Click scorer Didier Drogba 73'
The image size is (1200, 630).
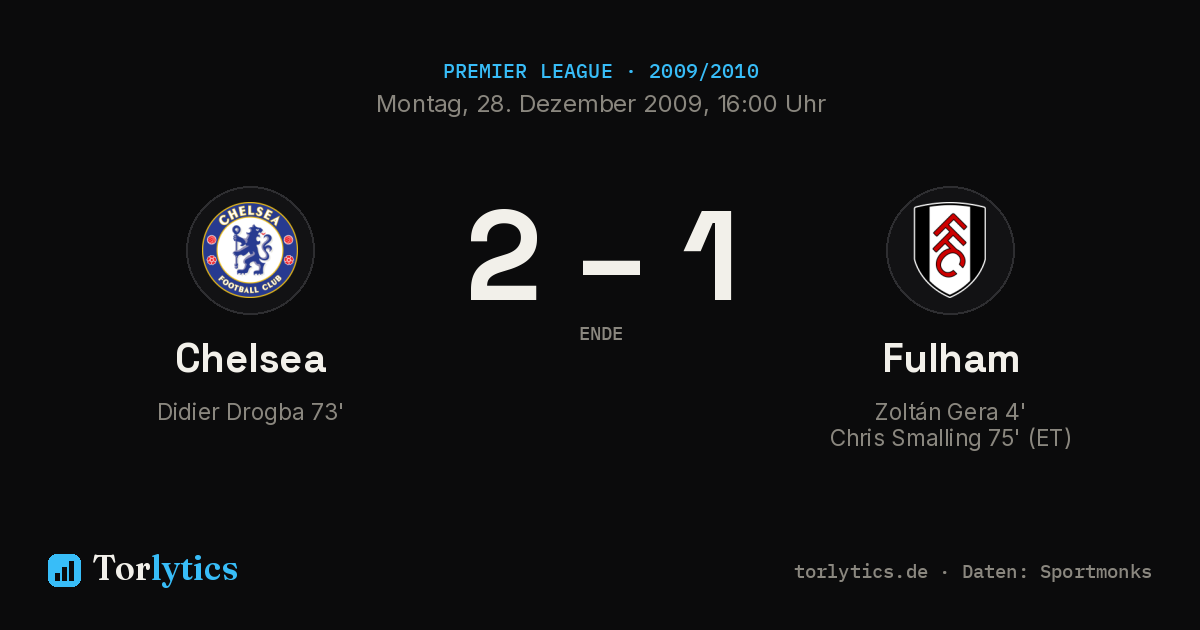[250, 412]
